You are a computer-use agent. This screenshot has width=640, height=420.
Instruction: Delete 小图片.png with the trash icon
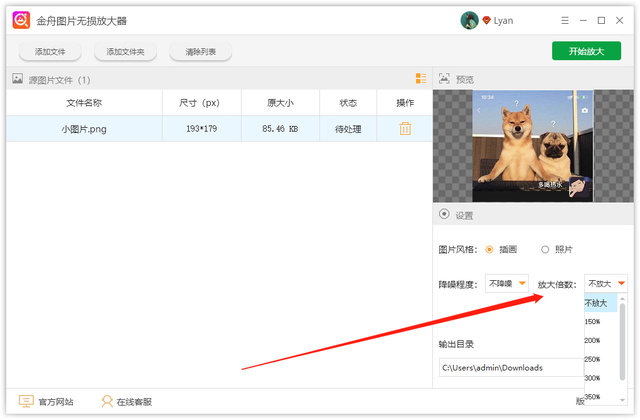[x=405, y=129]
